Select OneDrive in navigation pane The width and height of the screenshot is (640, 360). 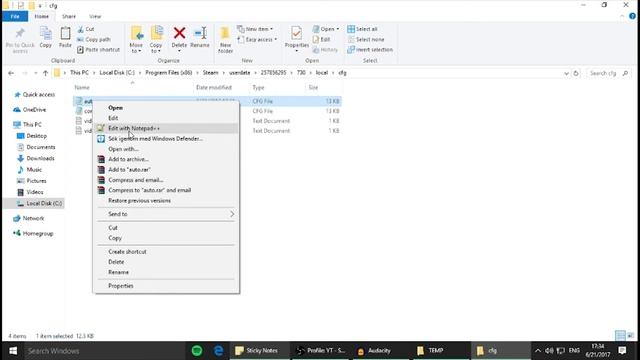tap(30, 110)
